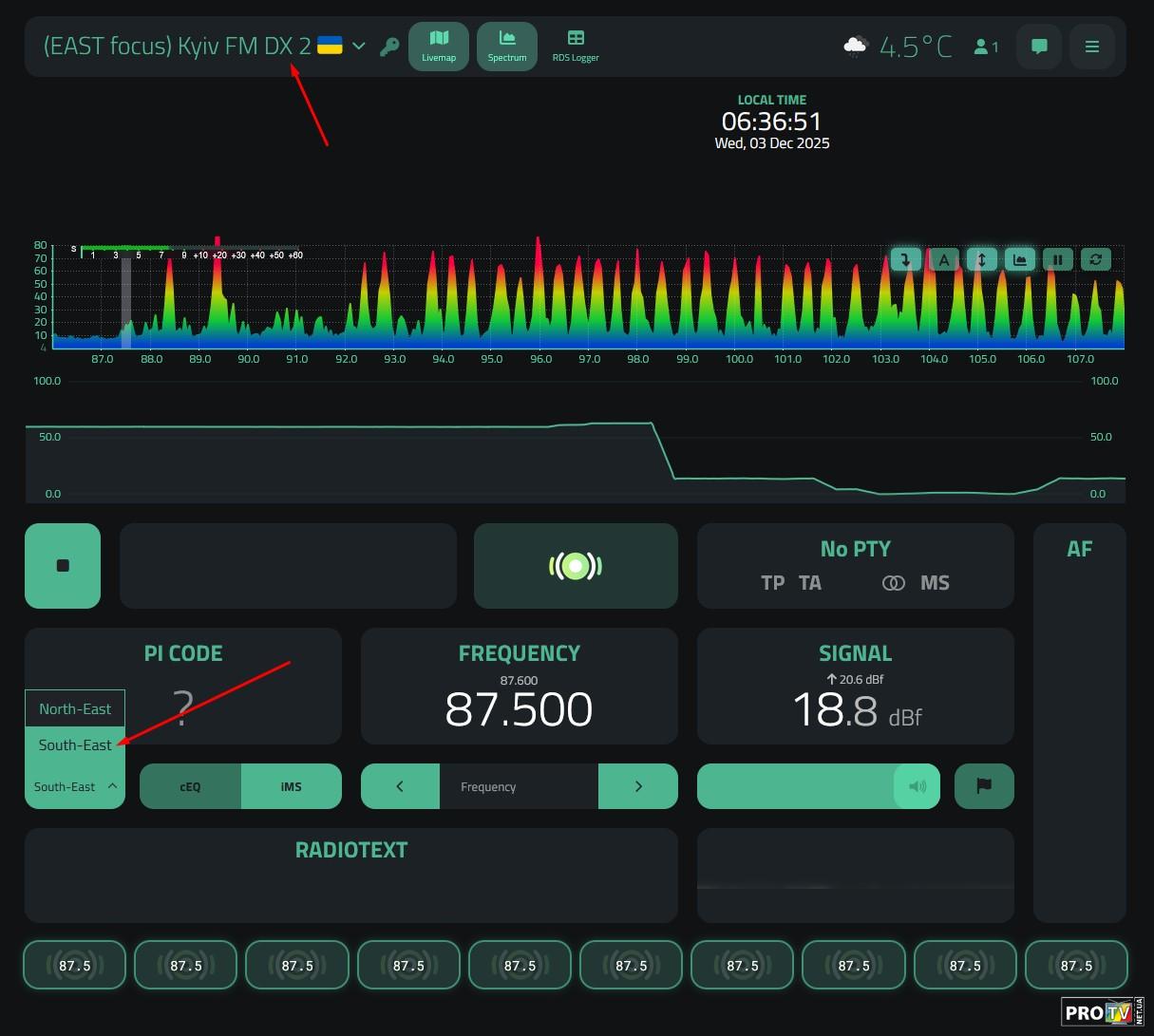Refresh the spectrum scan
The width and height of the screenshot is (1154, 1036).
click(x=1095, y=259)
